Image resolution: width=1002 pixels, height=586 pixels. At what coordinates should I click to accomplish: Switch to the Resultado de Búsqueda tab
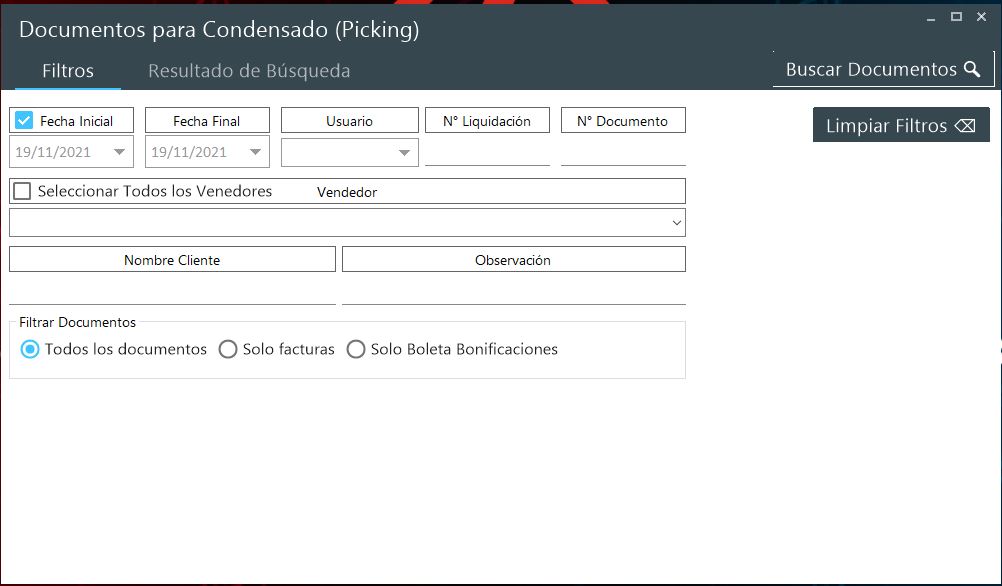point(249,71)
